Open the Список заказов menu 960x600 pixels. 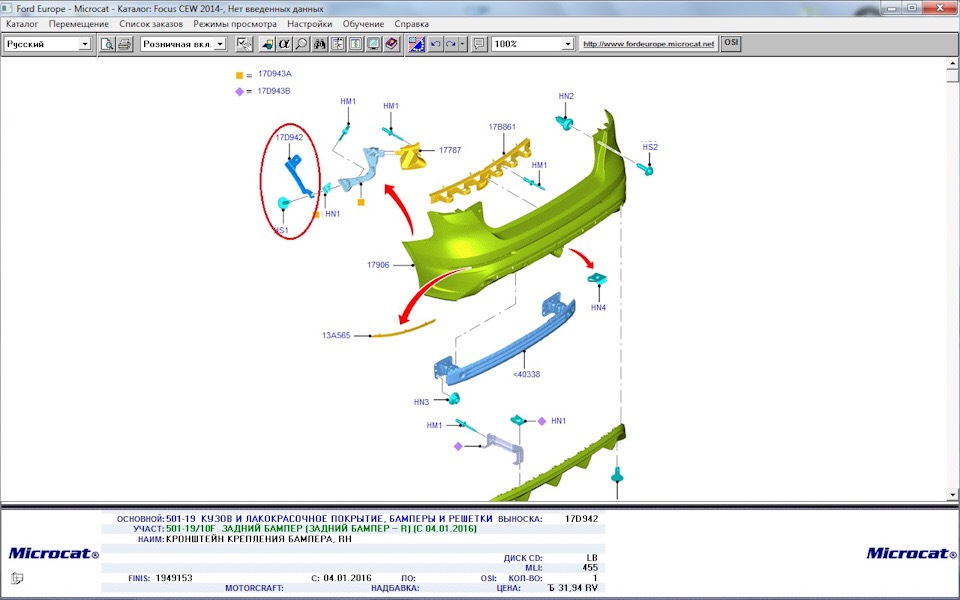151,24
